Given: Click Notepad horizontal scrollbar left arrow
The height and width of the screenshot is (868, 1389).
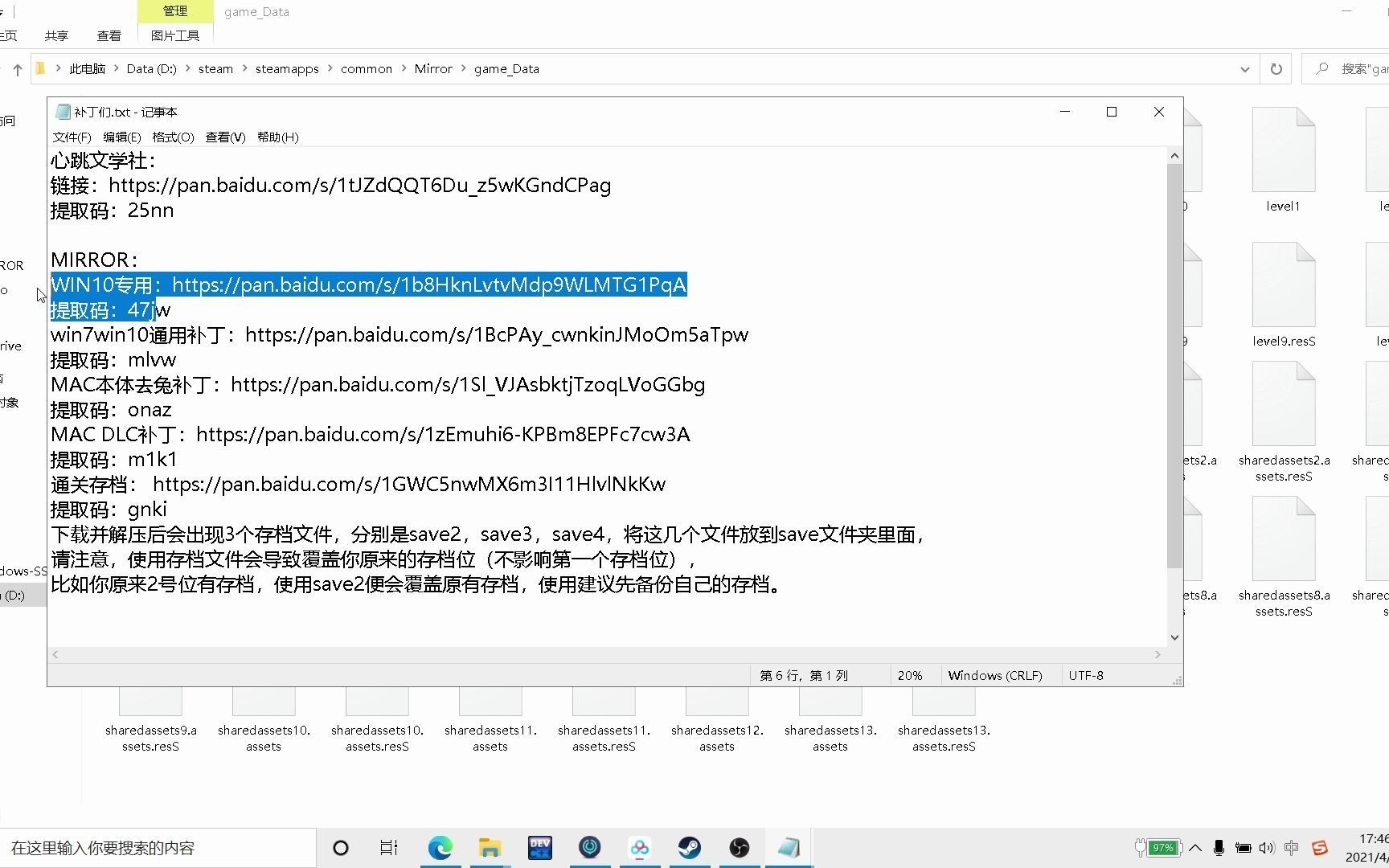Looking at the screenshot, I should (x=55, y=654).
